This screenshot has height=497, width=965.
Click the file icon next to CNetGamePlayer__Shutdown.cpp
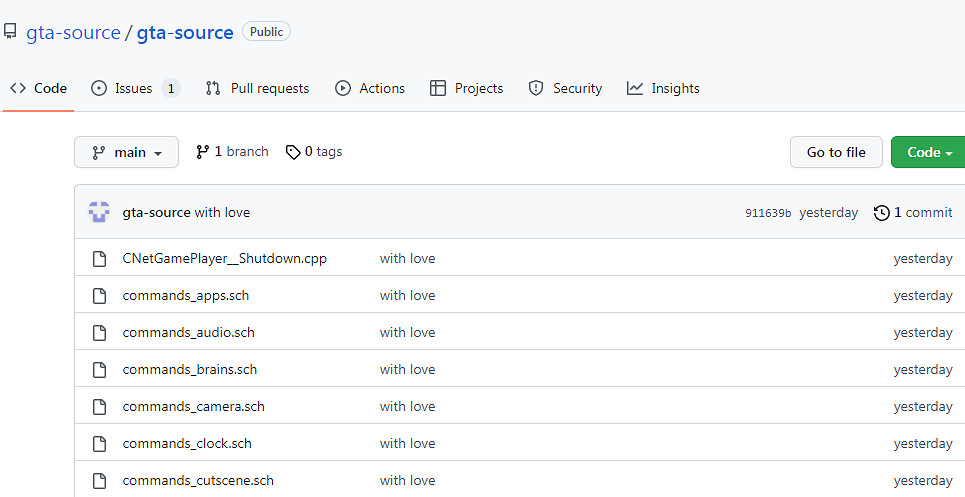pos(99,258)
